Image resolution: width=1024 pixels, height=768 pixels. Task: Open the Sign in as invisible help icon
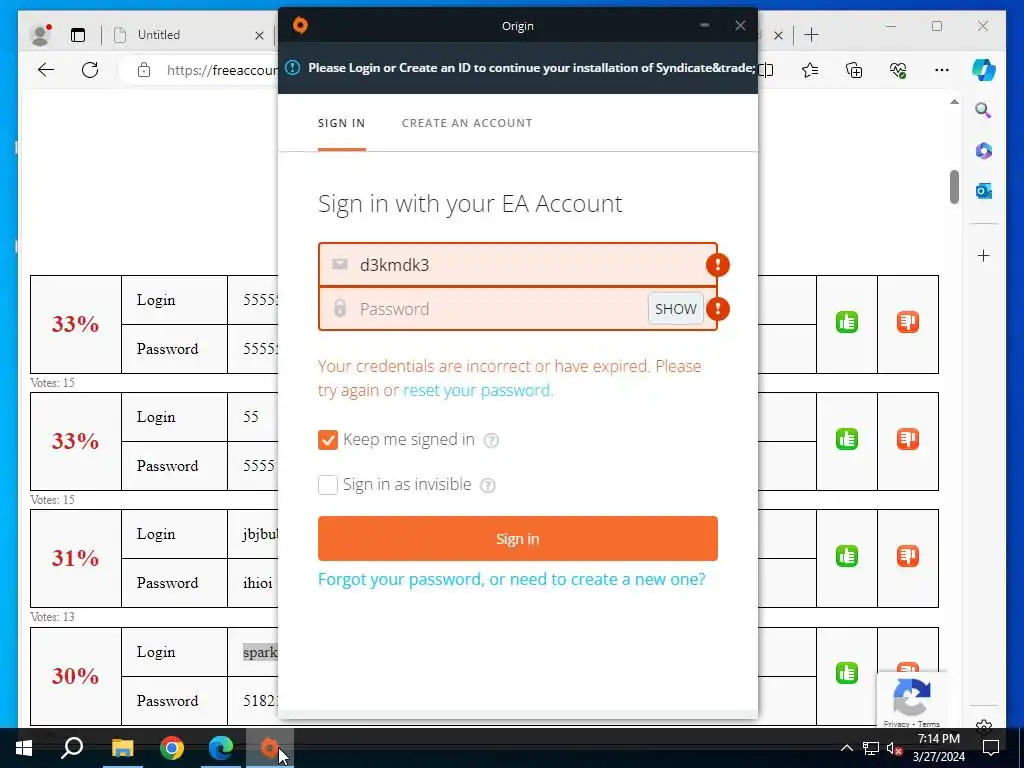(488, 486)
